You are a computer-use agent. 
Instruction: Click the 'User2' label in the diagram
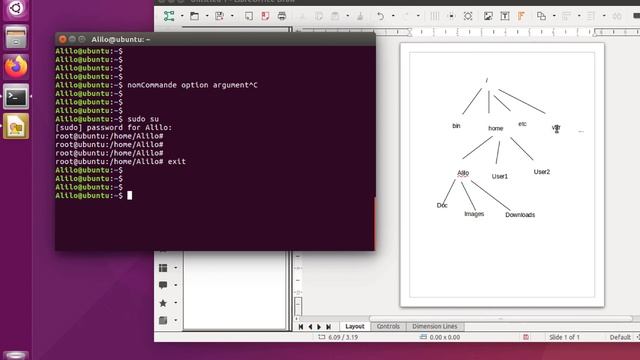(542, 172)
